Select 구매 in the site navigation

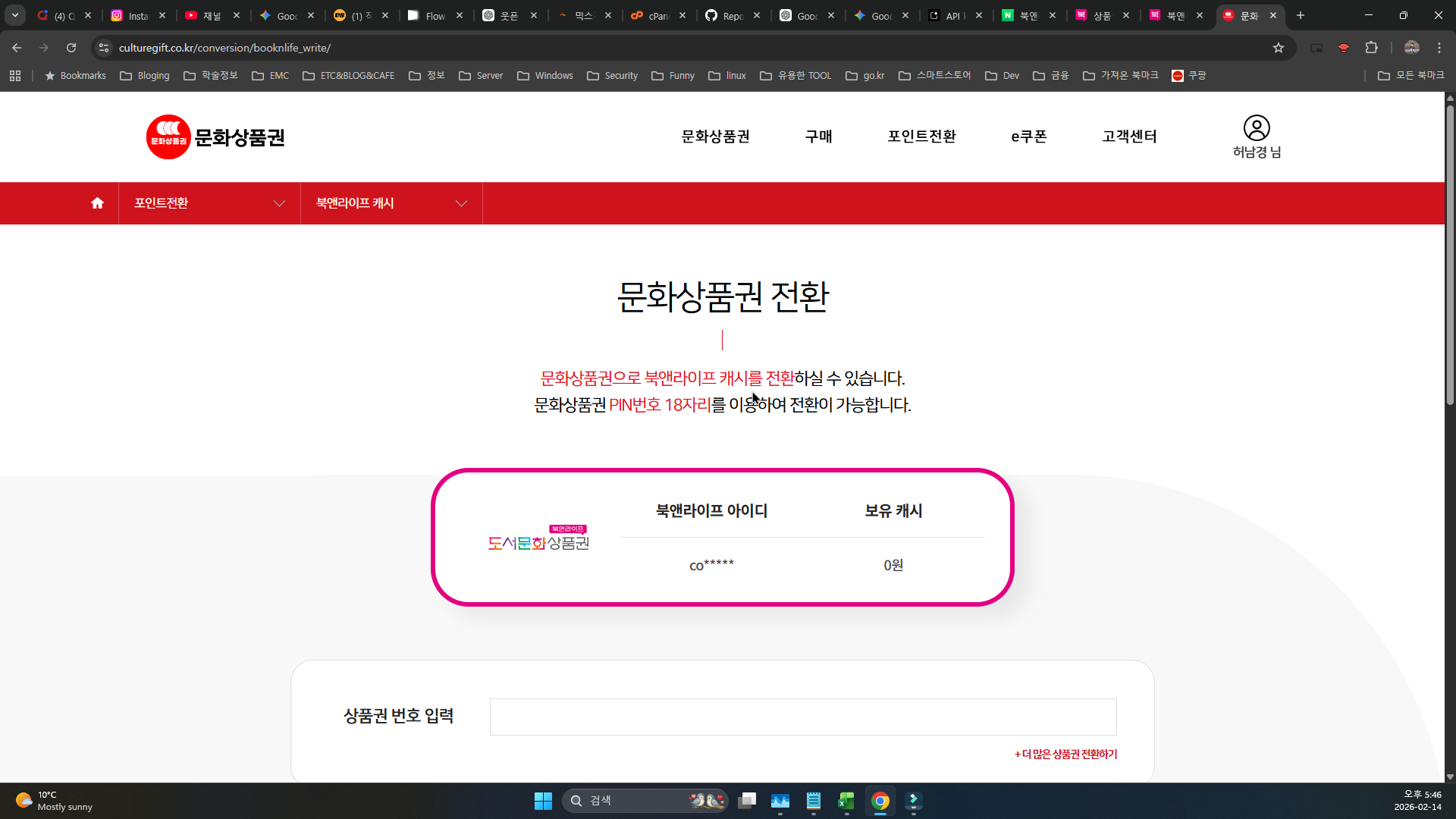pos(818,136)
